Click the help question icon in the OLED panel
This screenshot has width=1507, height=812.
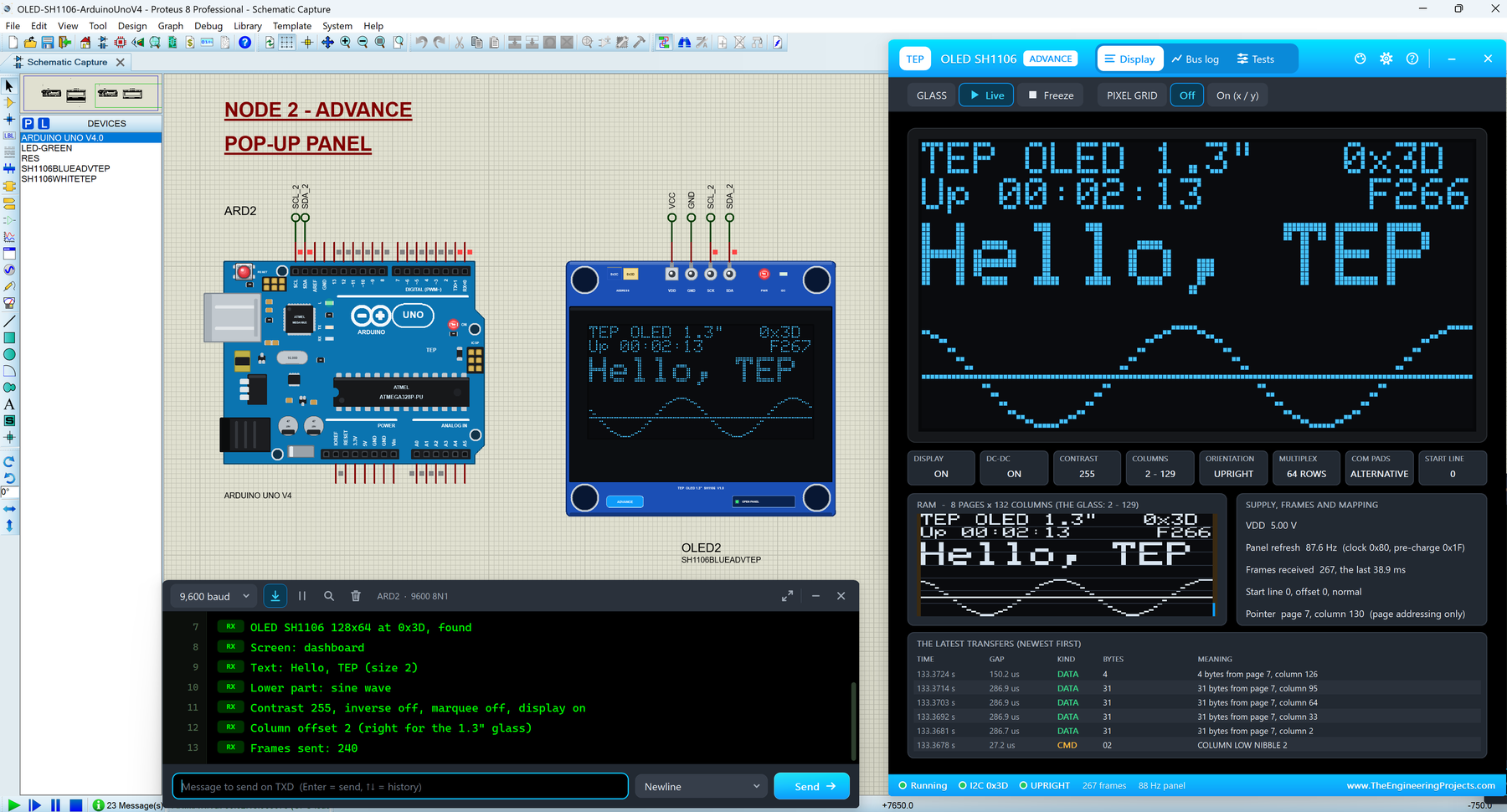tap(1412, 59)
